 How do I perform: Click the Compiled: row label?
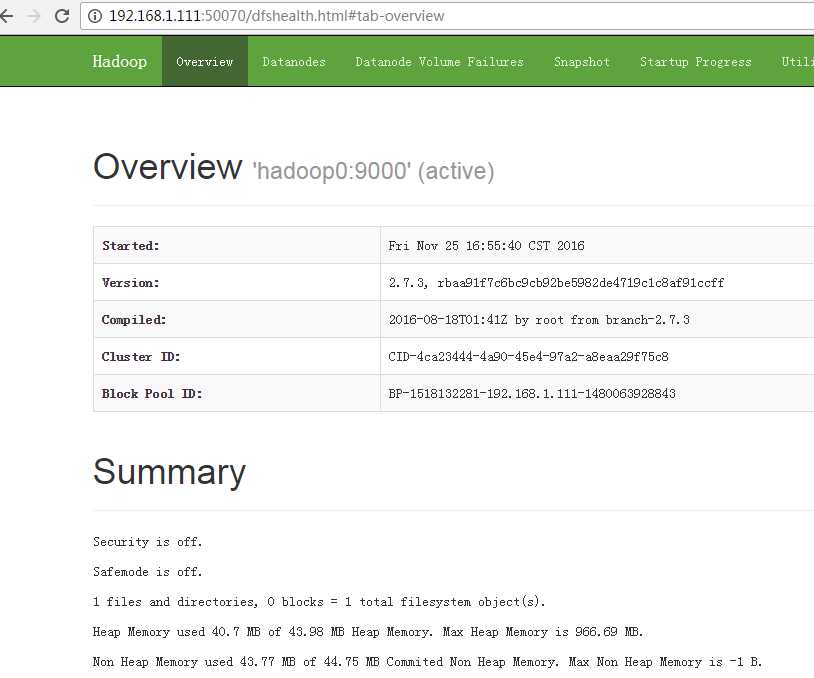(134, 319)
